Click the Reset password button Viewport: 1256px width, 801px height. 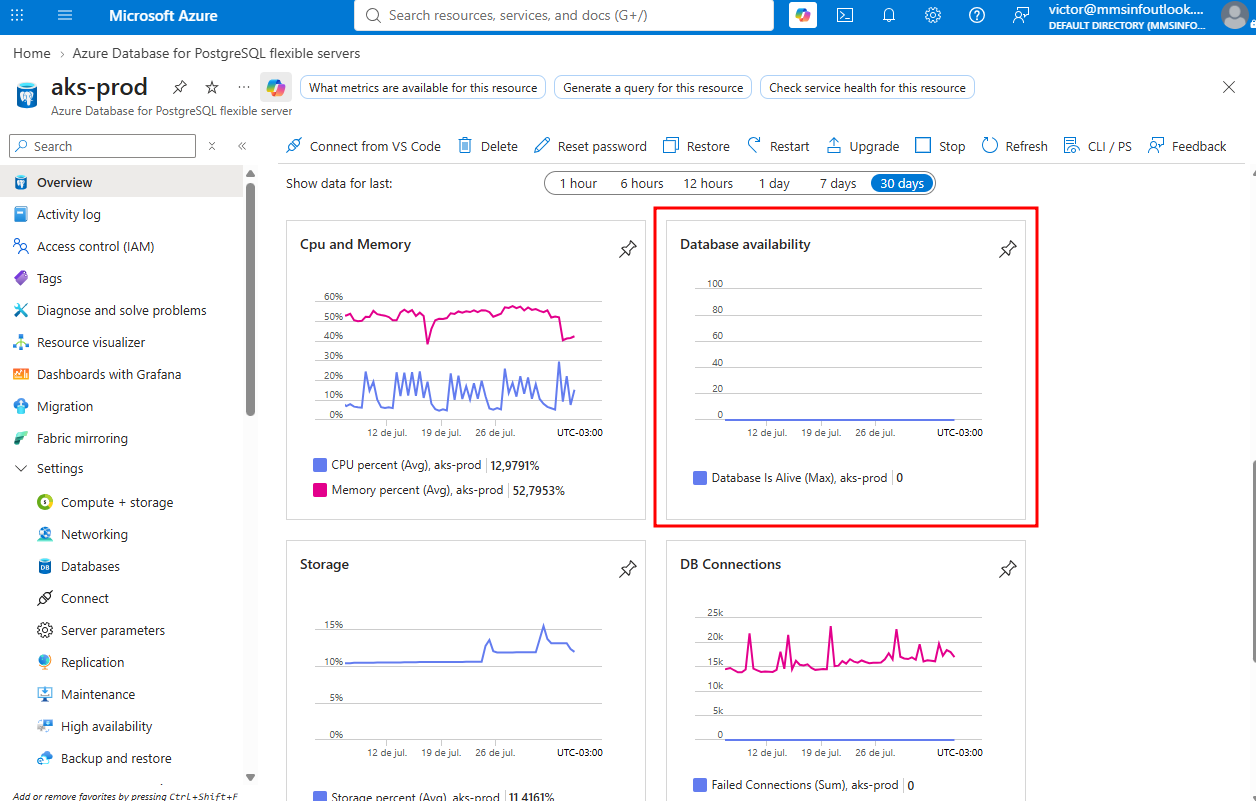point(590,146)
